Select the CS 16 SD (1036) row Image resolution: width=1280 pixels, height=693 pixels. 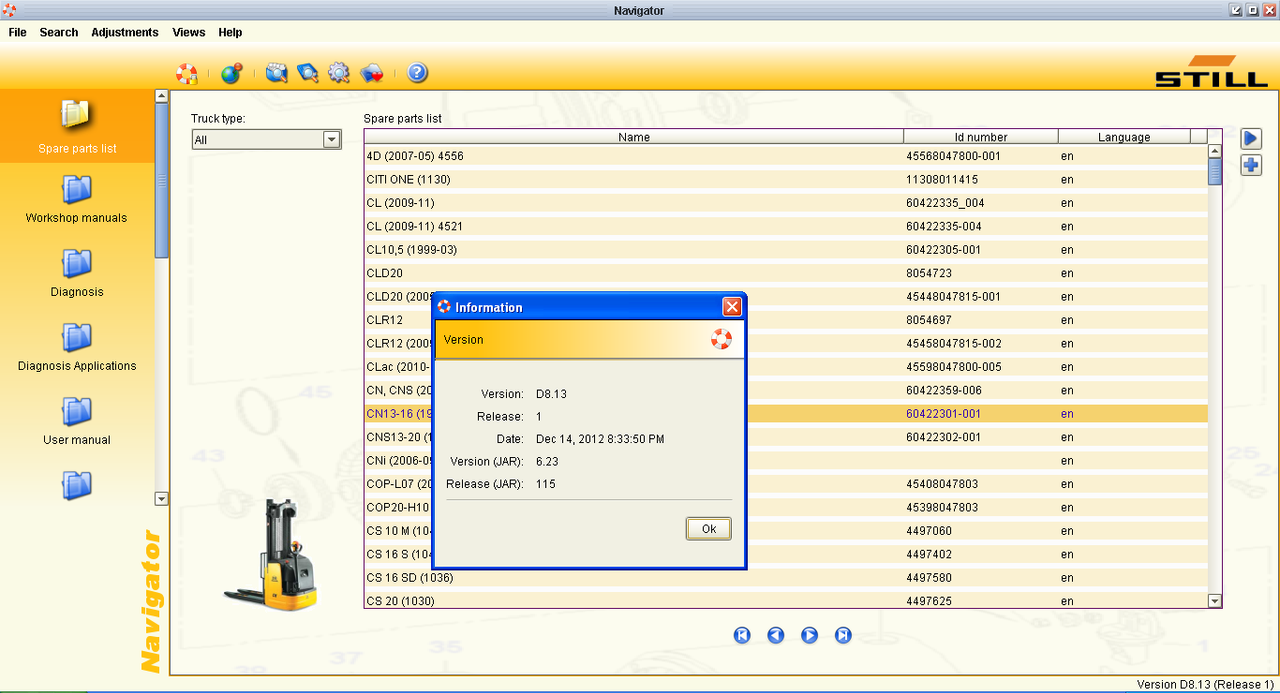click(786, 578)
